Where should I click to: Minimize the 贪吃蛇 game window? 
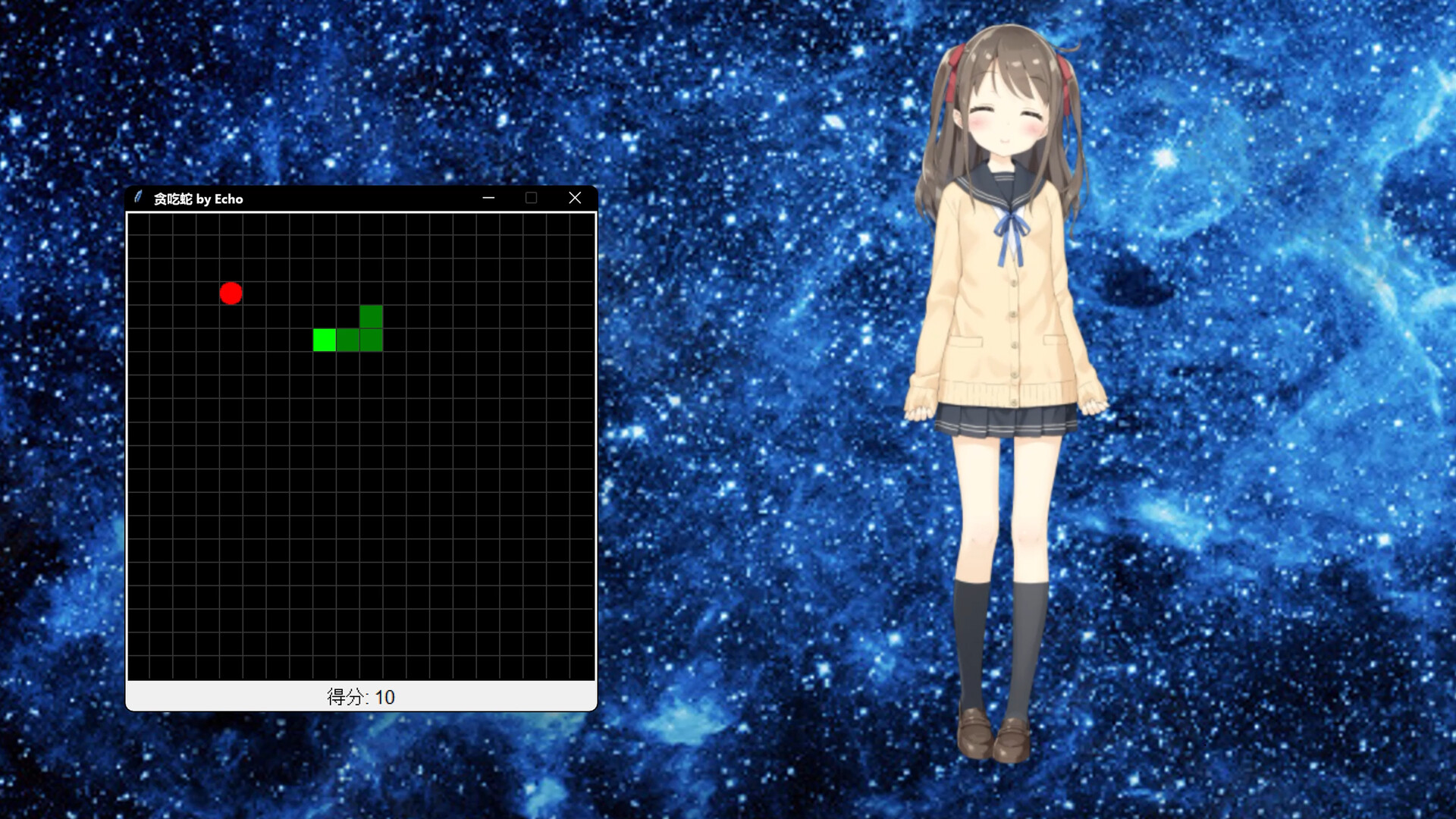click(488, 197)
